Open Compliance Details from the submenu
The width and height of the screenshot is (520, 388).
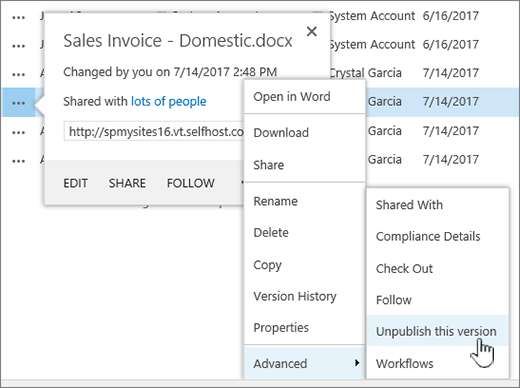pyautogui.click(x=437, y=236)
